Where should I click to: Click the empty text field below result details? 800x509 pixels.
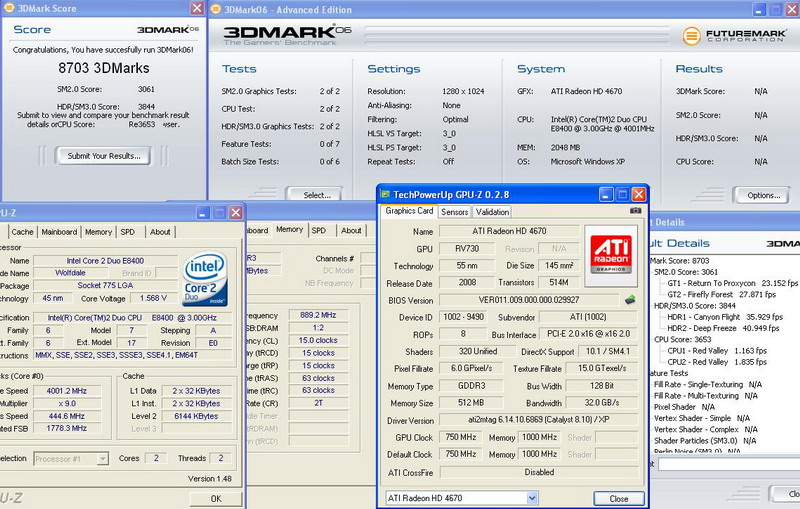point(729,464)
